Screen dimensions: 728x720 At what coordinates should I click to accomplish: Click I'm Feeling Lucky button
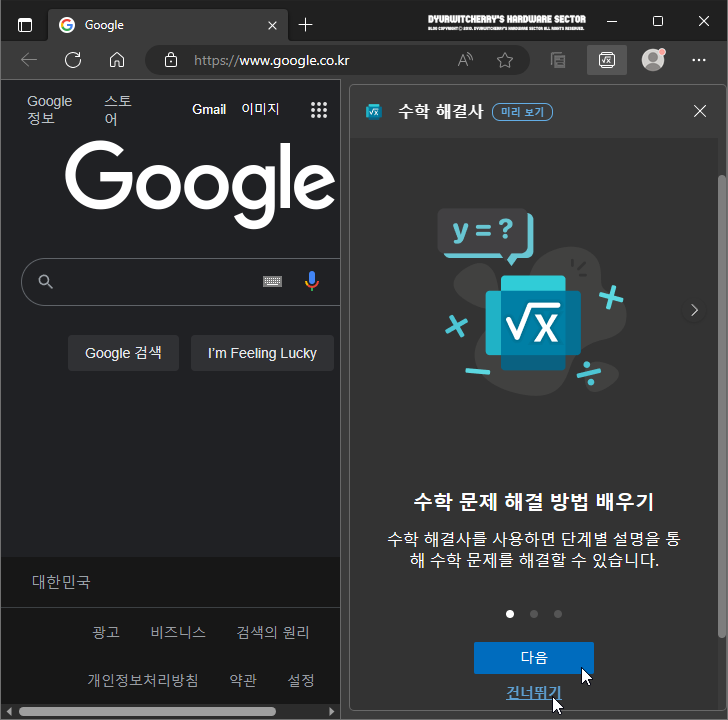tap(262, 353)
